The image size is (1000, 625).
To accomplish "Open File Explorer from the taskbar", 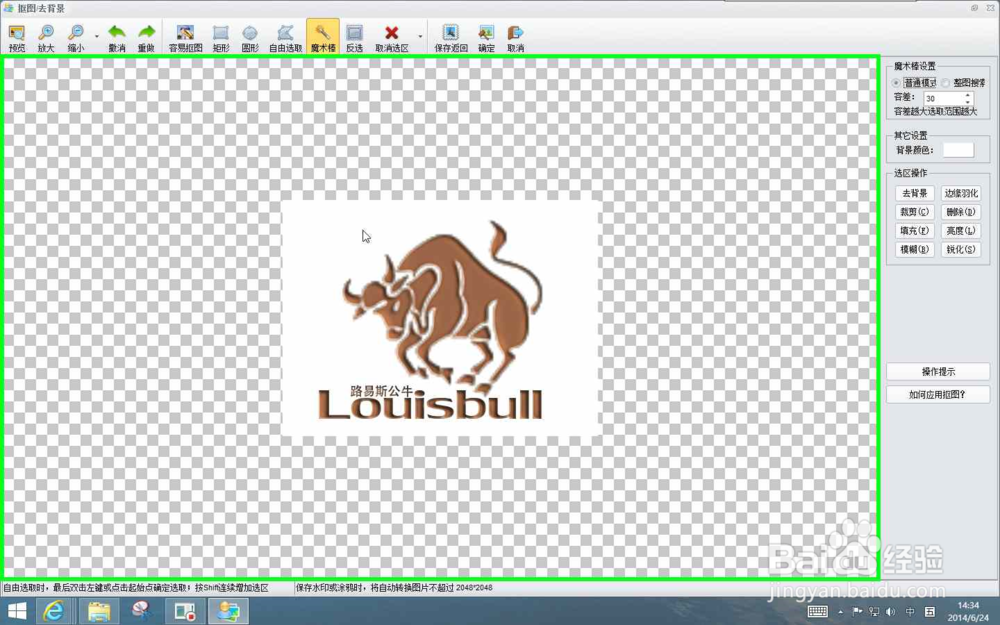I will coord(99,612).
